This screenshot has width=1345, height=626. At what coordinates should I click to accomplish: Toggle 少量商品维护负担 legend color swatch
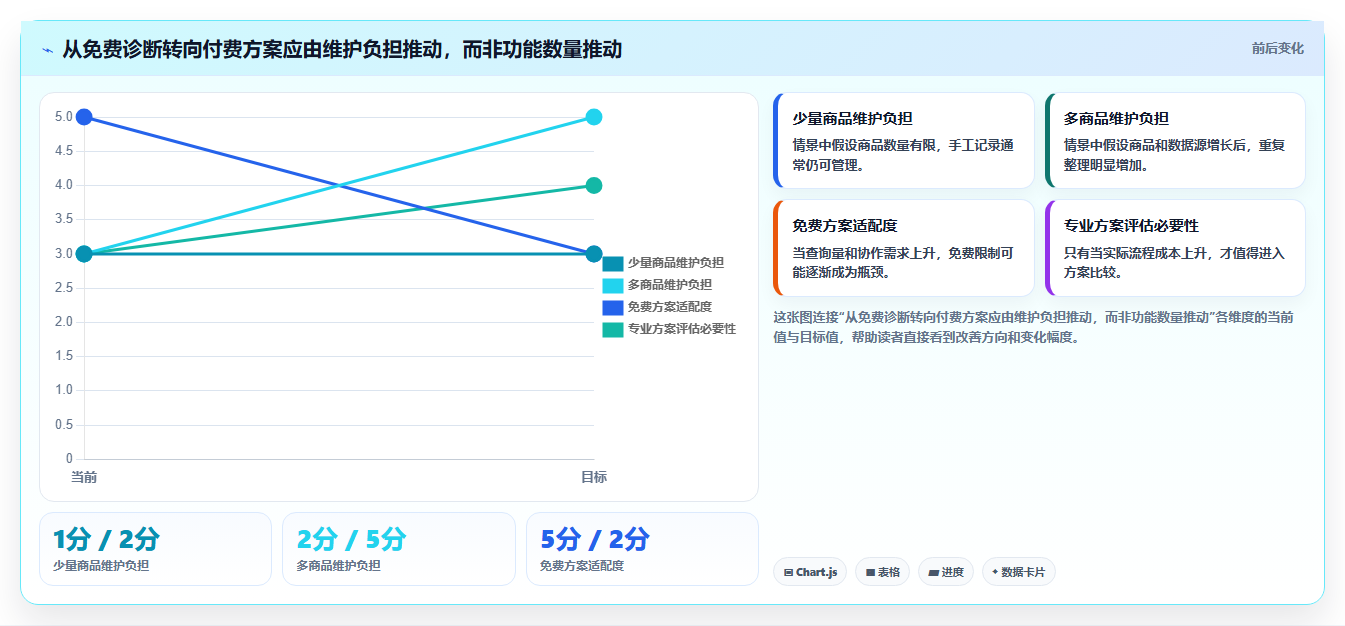[x=613, y=263]
